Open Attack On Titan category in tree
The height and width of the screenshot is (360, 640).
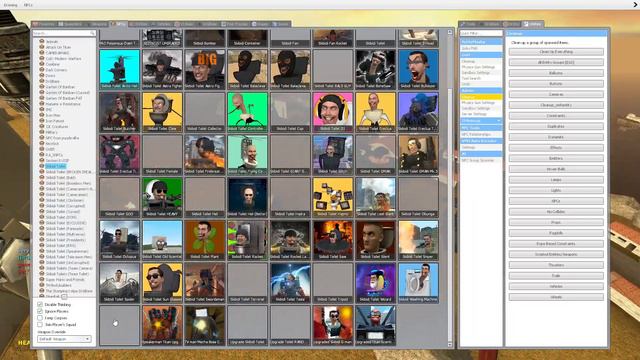pyautogui.click(x=58, y=47)
